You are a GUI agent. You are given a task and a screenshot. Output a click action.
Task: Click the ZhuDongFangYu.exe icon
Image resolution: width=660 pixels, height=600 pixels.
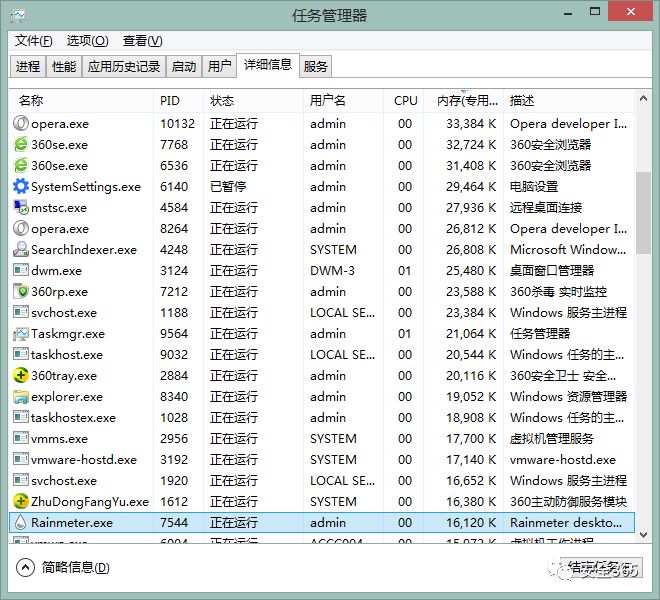[x=21, y=501]
